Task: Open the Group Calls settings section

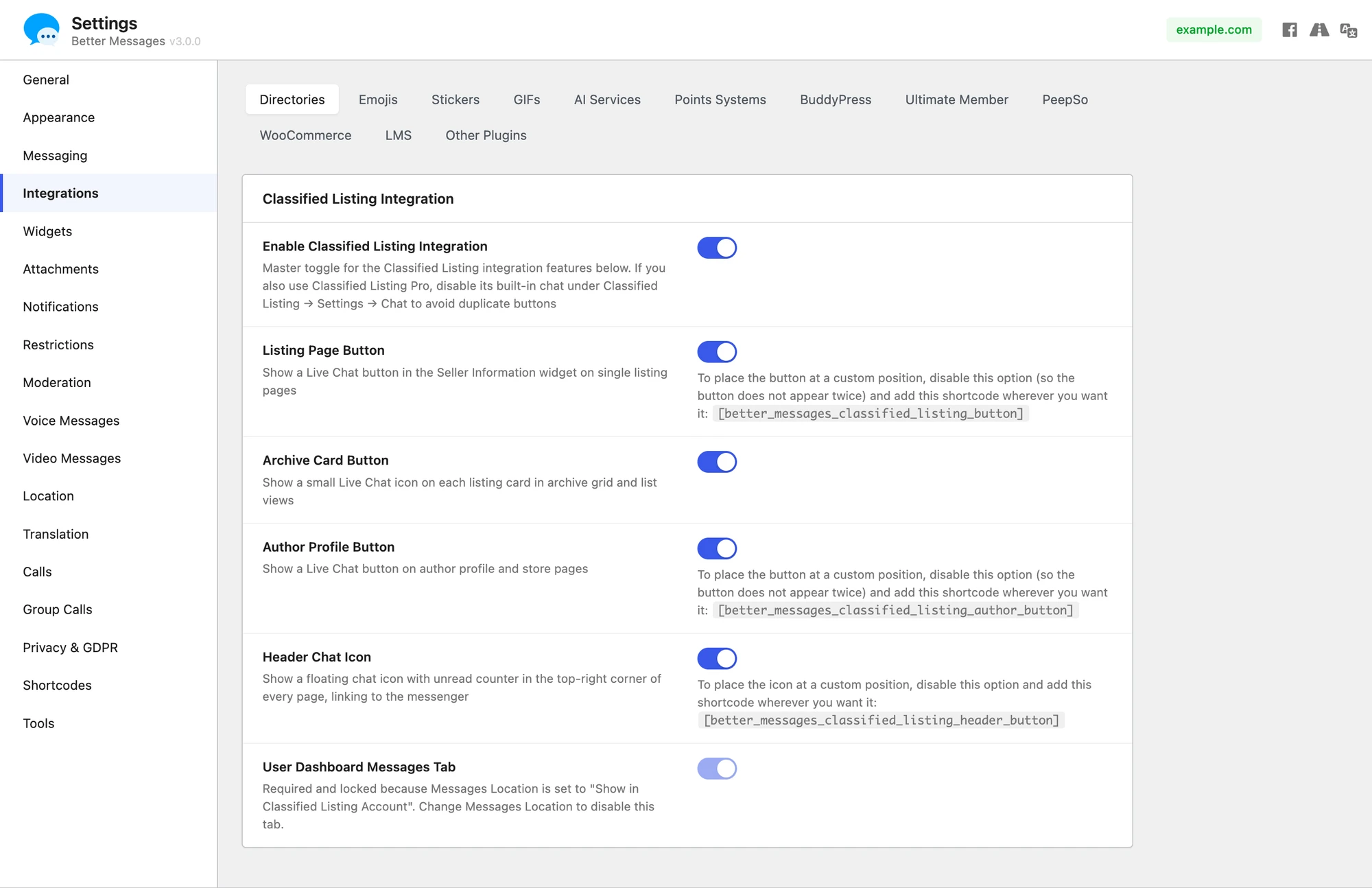Action: point(108,609)
